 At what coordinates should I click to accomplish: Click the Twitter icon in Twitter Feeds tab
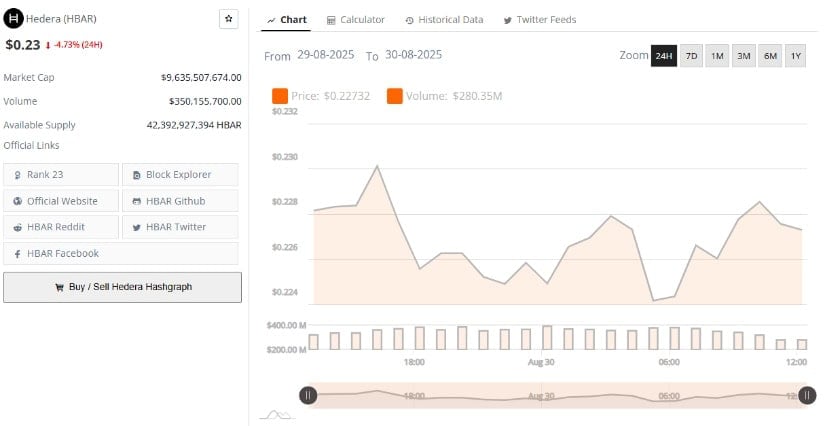pyautogui.click(x=507, y=21)
